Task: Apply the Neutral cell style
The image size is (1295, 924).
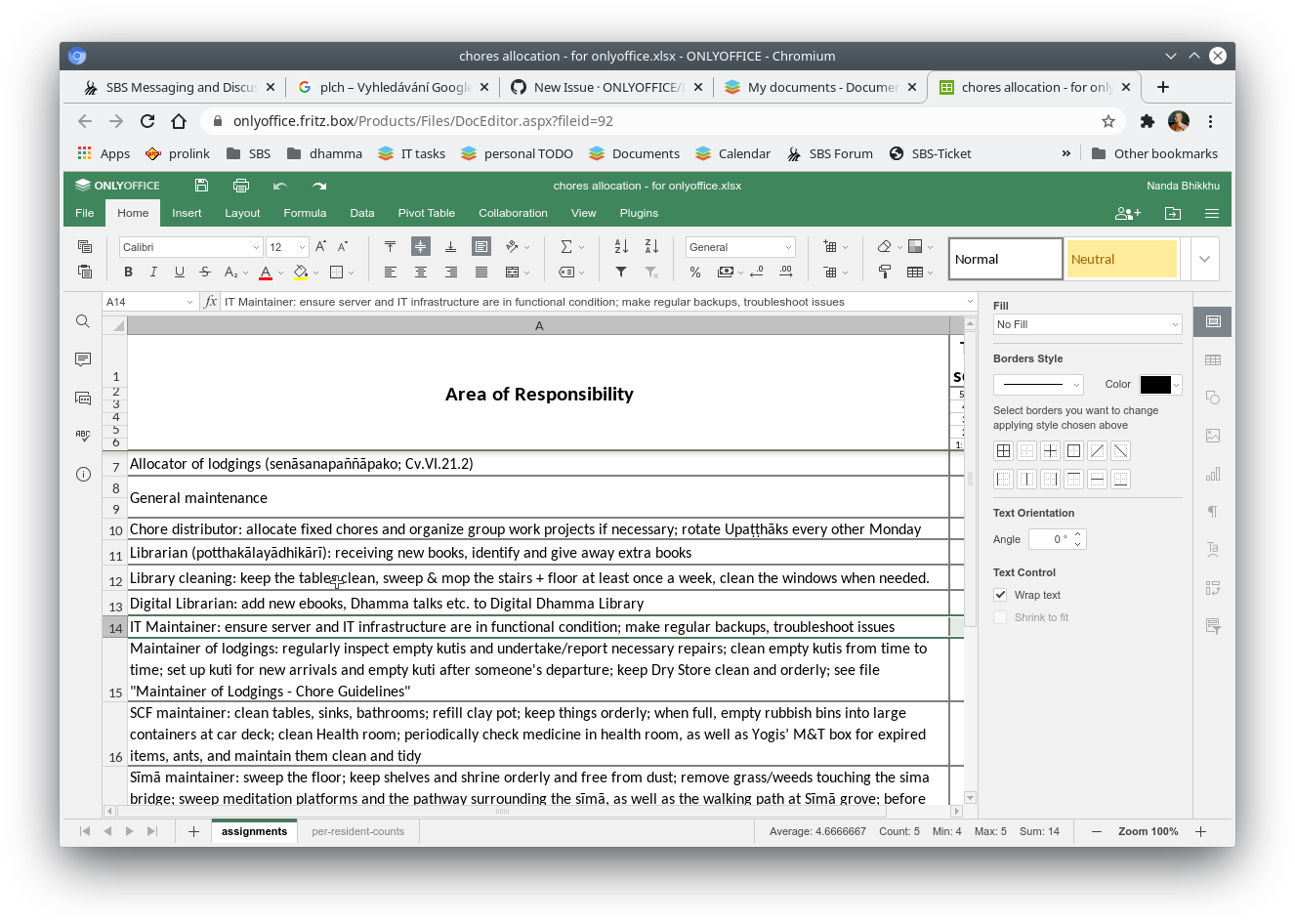Action: click(1121, 258)
